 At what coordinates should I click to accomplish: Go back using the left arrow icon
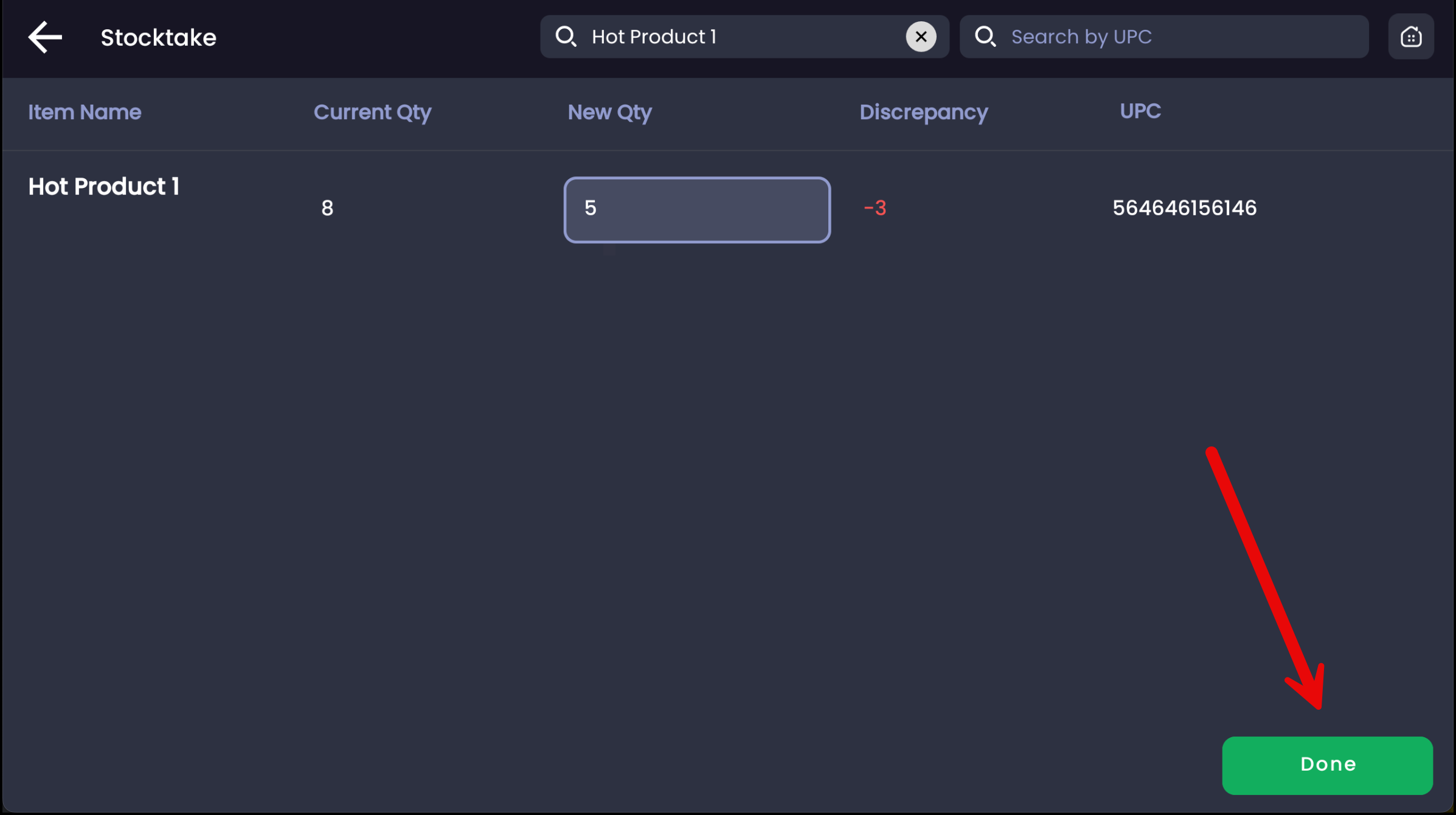(45, 37)
